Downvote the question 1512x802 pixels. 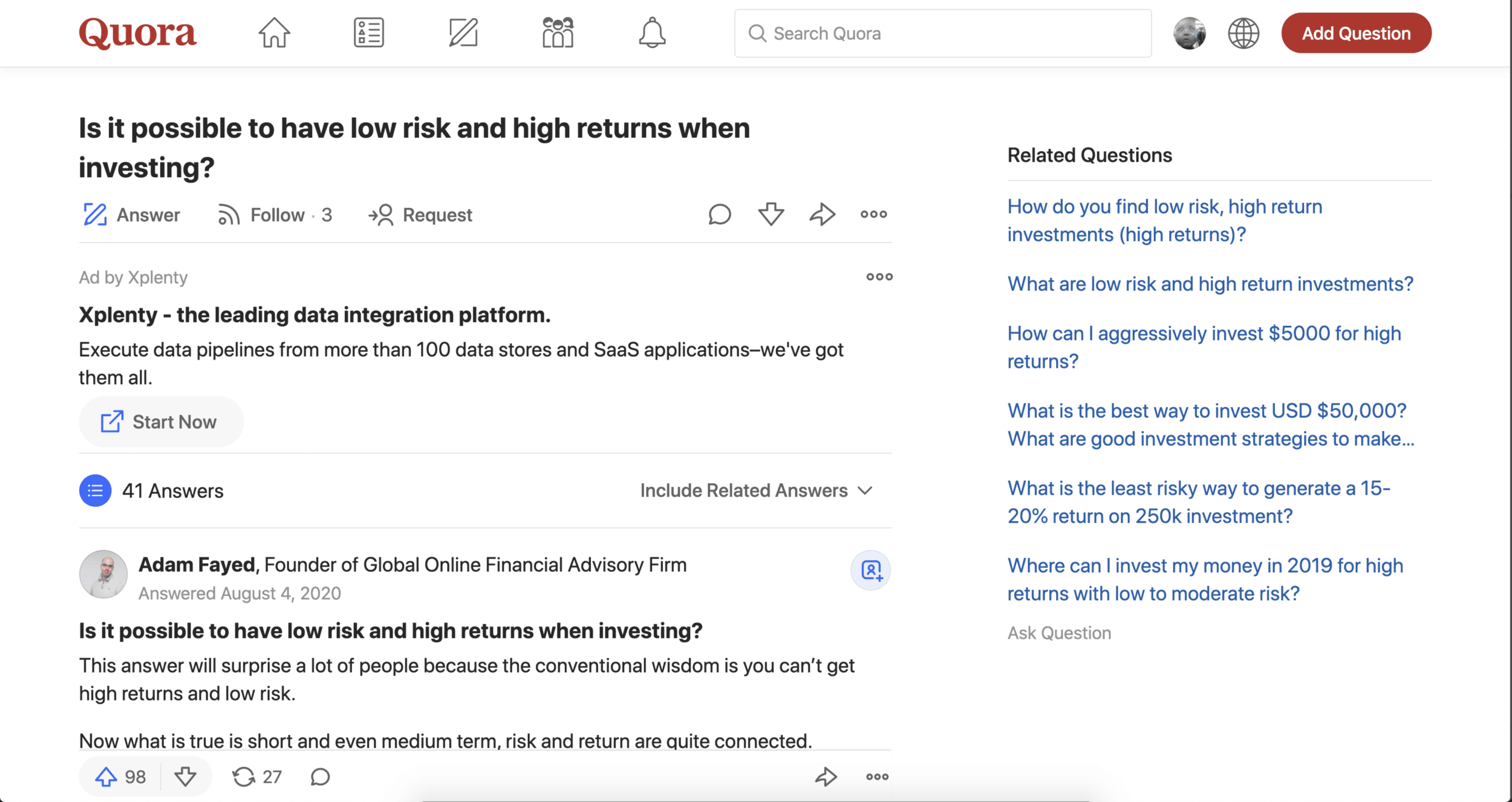click(771, 214)
